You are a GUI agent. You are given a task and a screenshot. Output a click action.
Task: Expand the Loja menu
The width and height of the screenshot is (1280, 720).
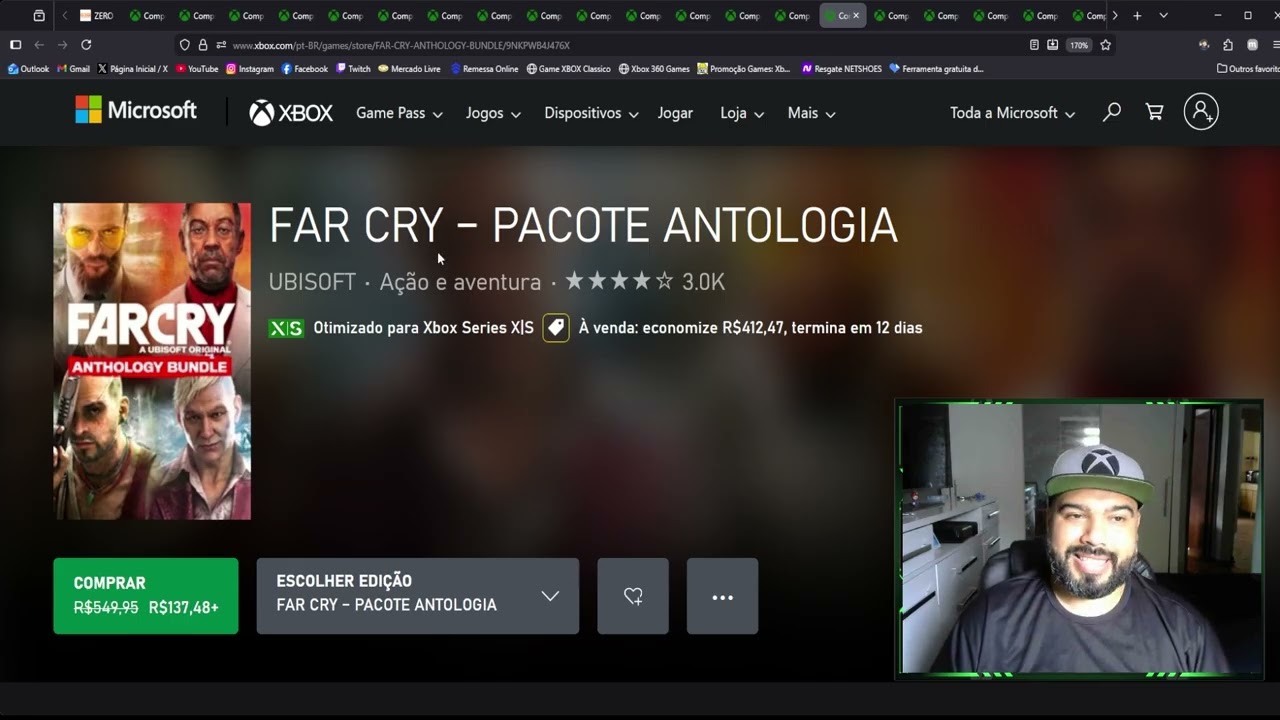click(742, 113)
